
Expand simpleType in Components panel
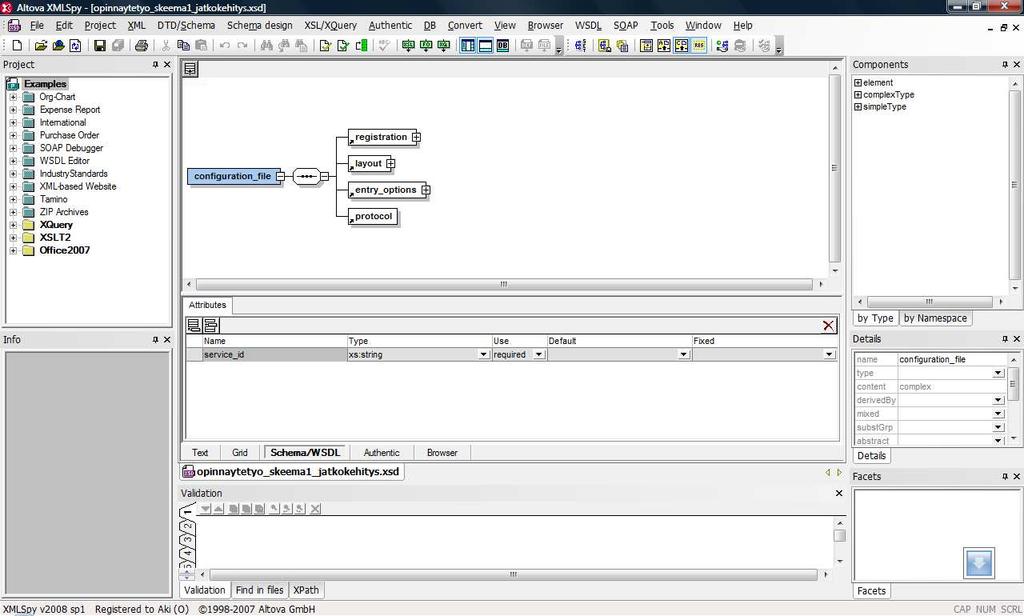858,107
